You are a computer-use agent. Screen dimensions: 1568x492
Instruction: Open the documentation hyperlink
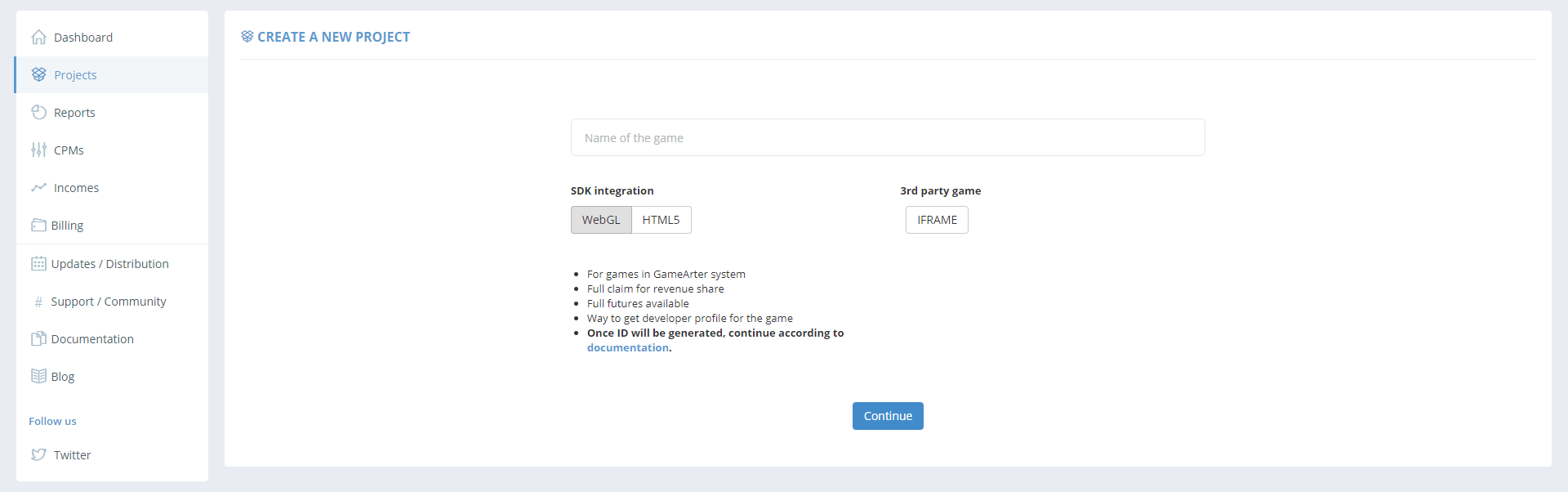[x=627, y=348]
